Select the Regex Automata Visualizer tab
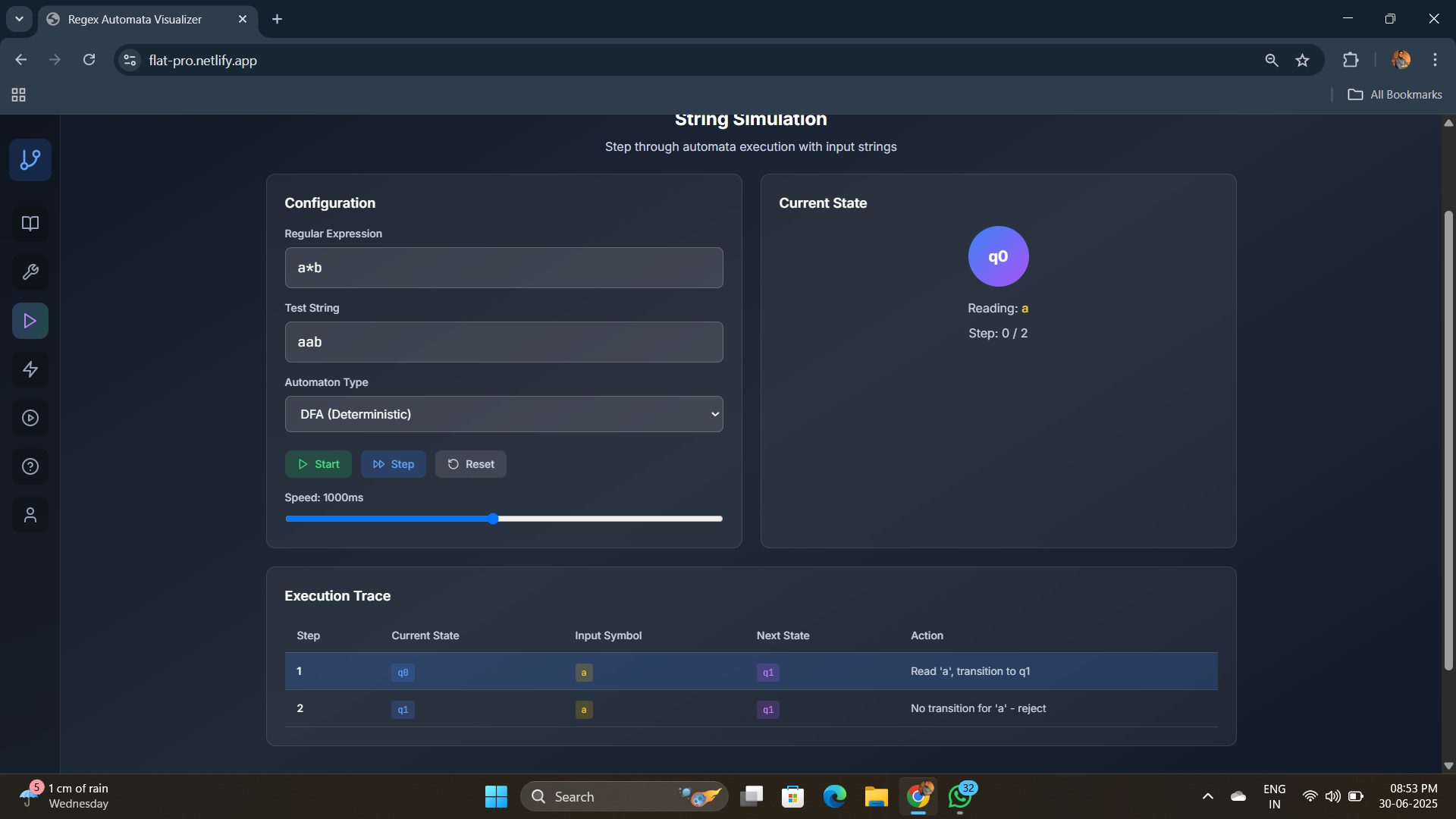Screen dimensions: 1456x819 click(x=136, y=19)
